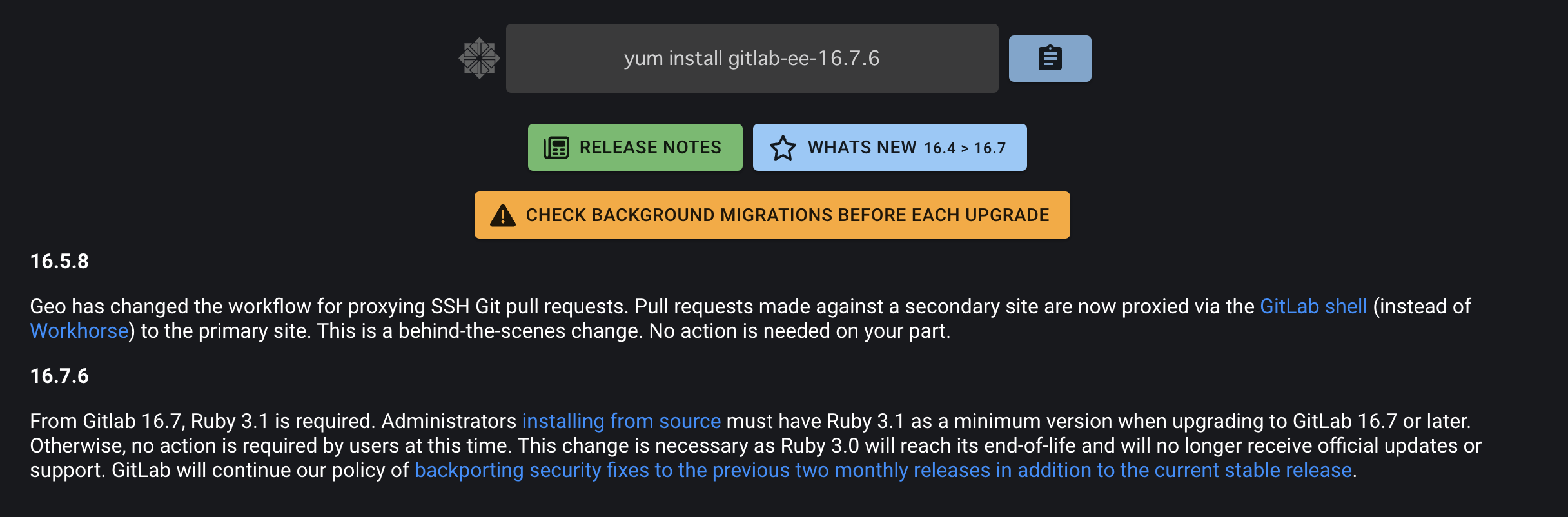Open the installing from source documentation link
This screenshot has width=1568, height=517.
621,420
